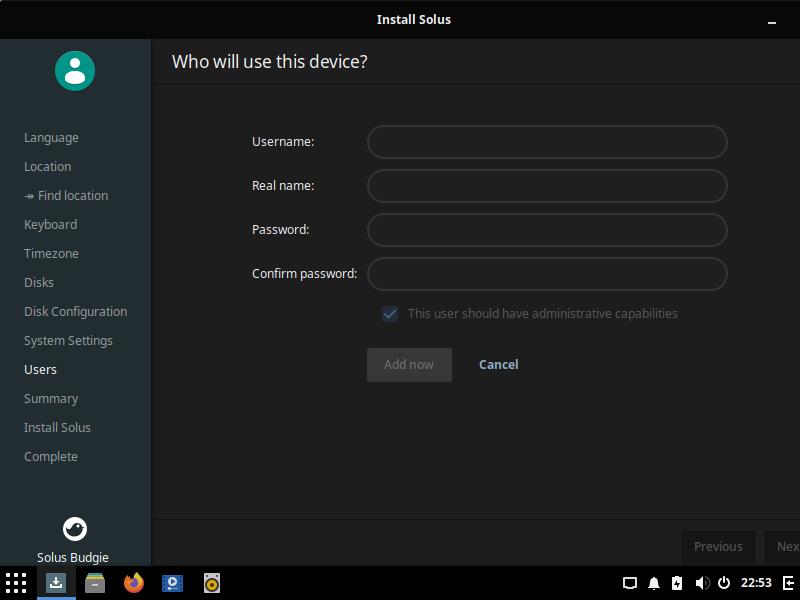The image size is (800, 600).
Task: Open notifications bell in system tray
Action: (654, 583)
